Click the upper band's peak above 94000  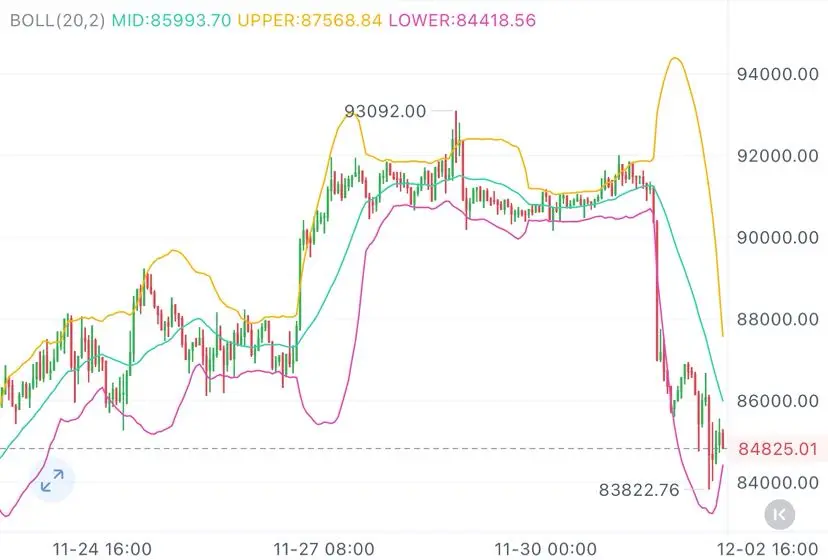(674, 58)
